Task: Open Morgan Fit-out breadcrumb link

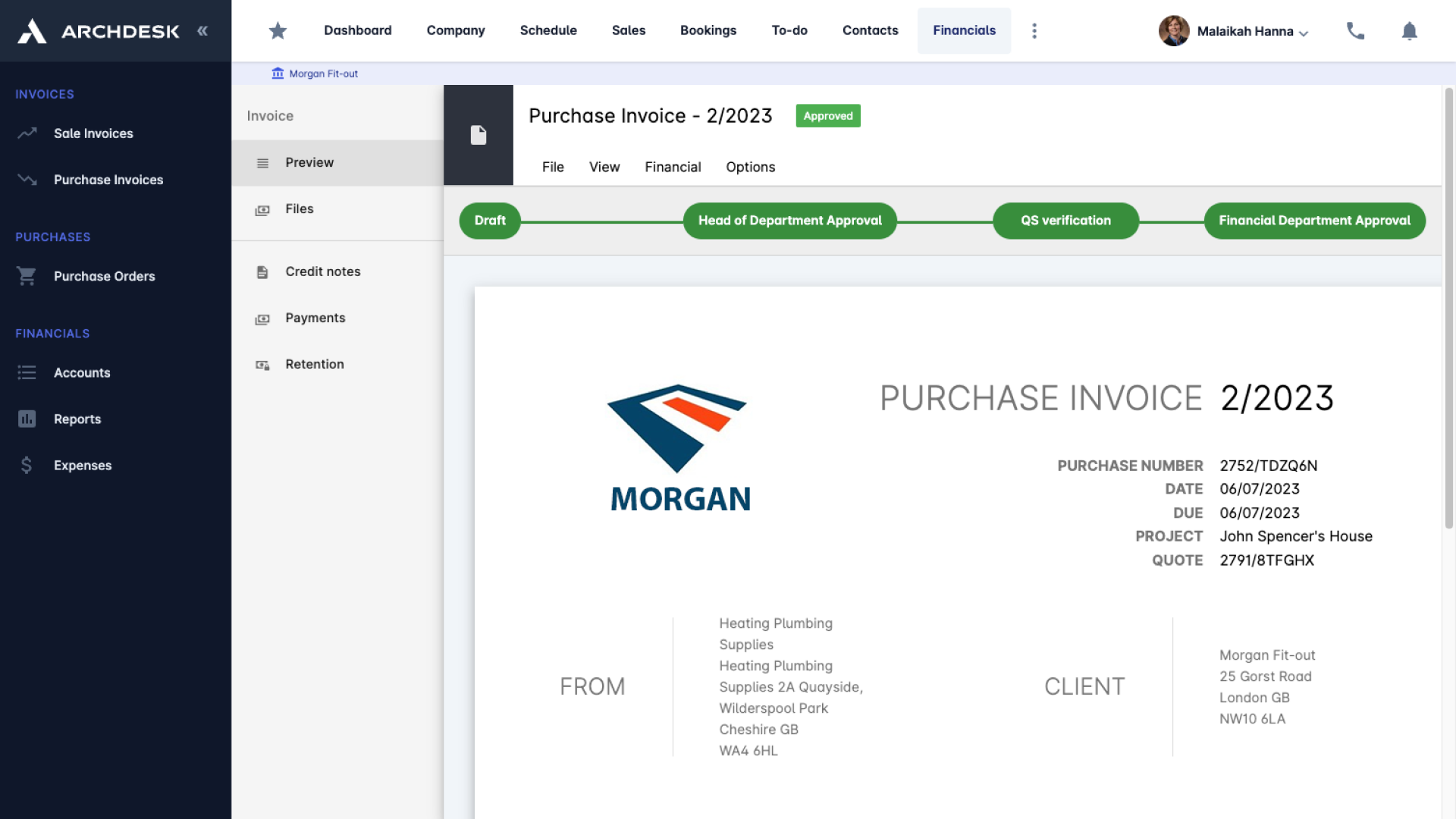Action: [x=323, y=74]
